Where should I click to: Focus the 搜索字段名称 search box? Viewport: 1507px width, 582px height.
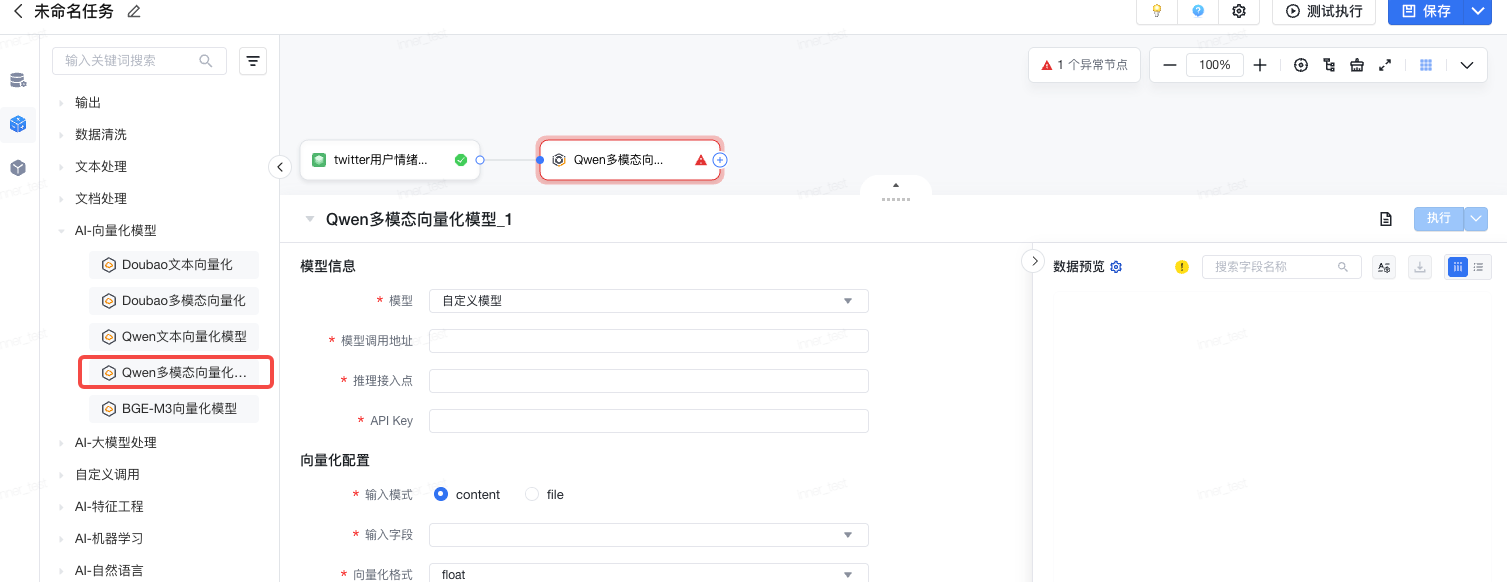[x=1281, y=267]
